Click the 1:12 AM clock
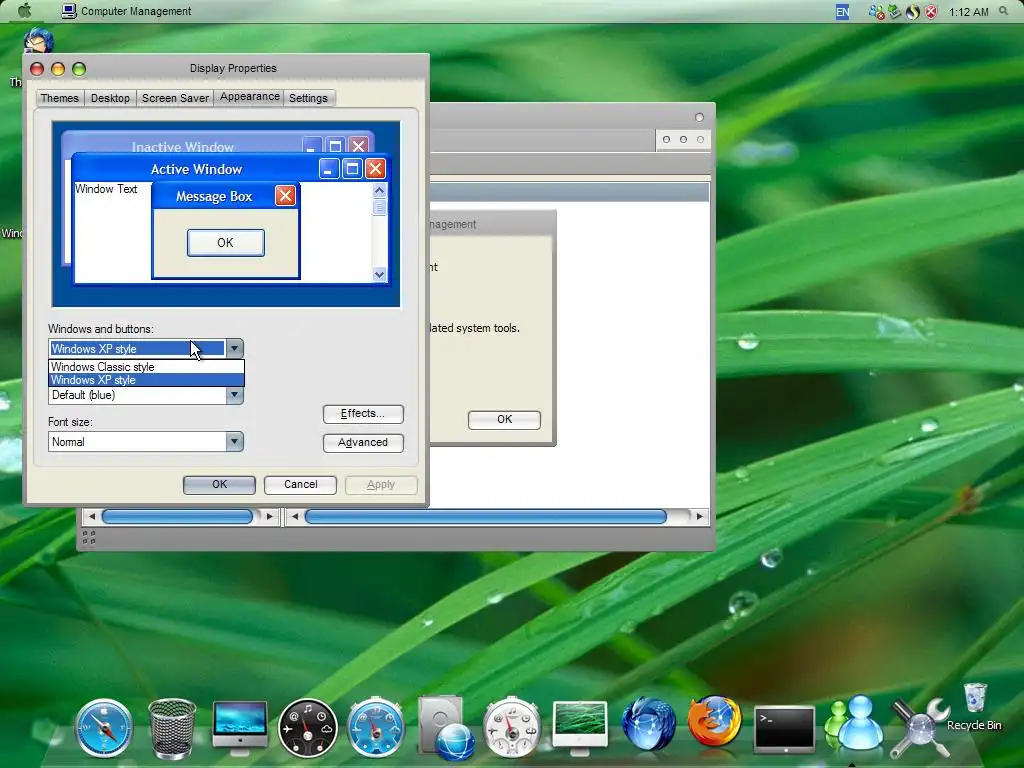The width and height of the screenshot is (1024, 768). click(x=968, y=12)
